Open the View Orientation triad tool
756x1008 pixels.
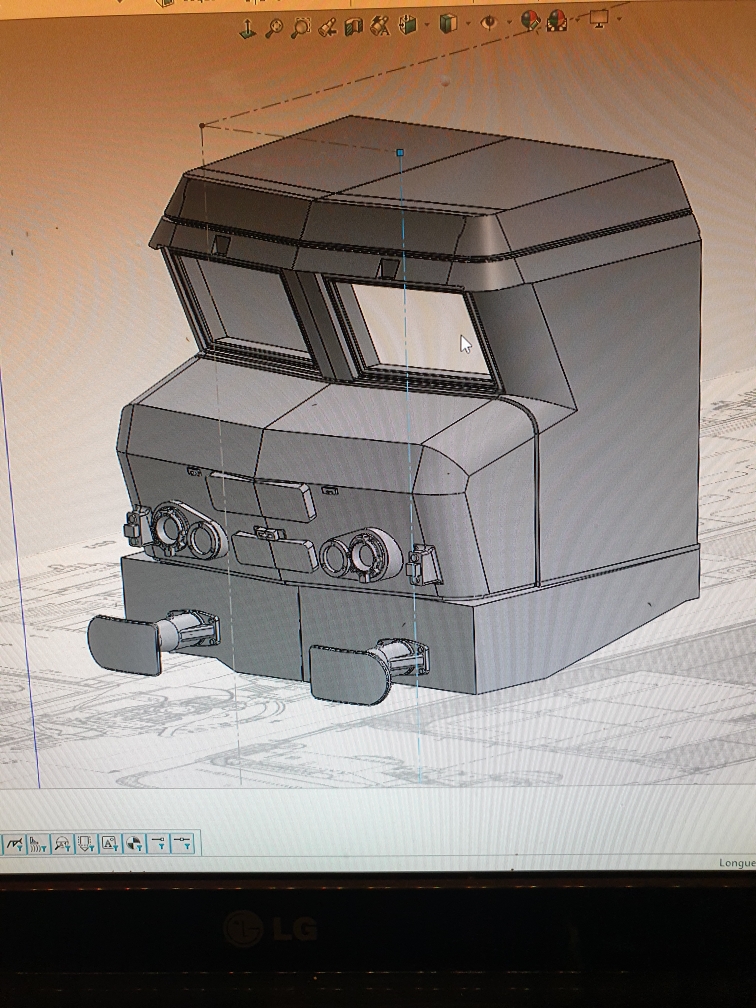click(248, 28)
